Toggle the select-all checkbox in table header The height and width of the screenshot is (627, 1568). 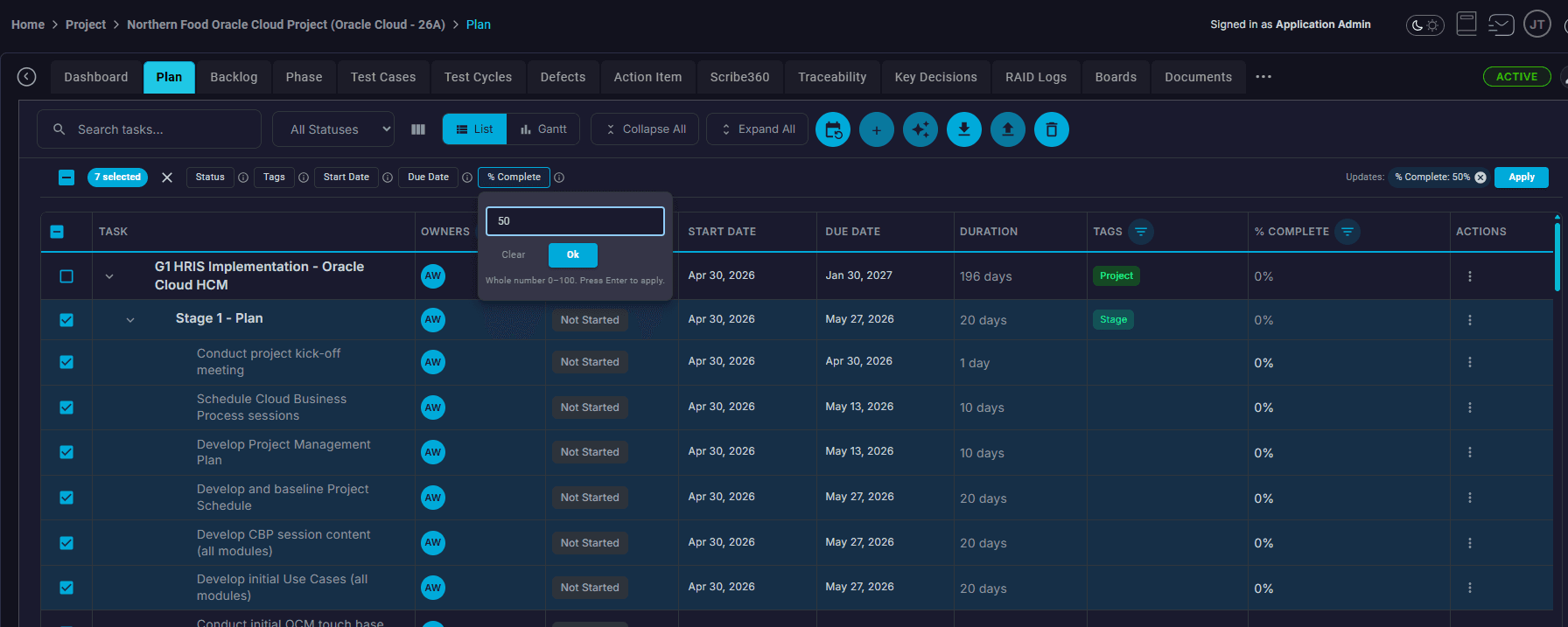tap(57, 232)
